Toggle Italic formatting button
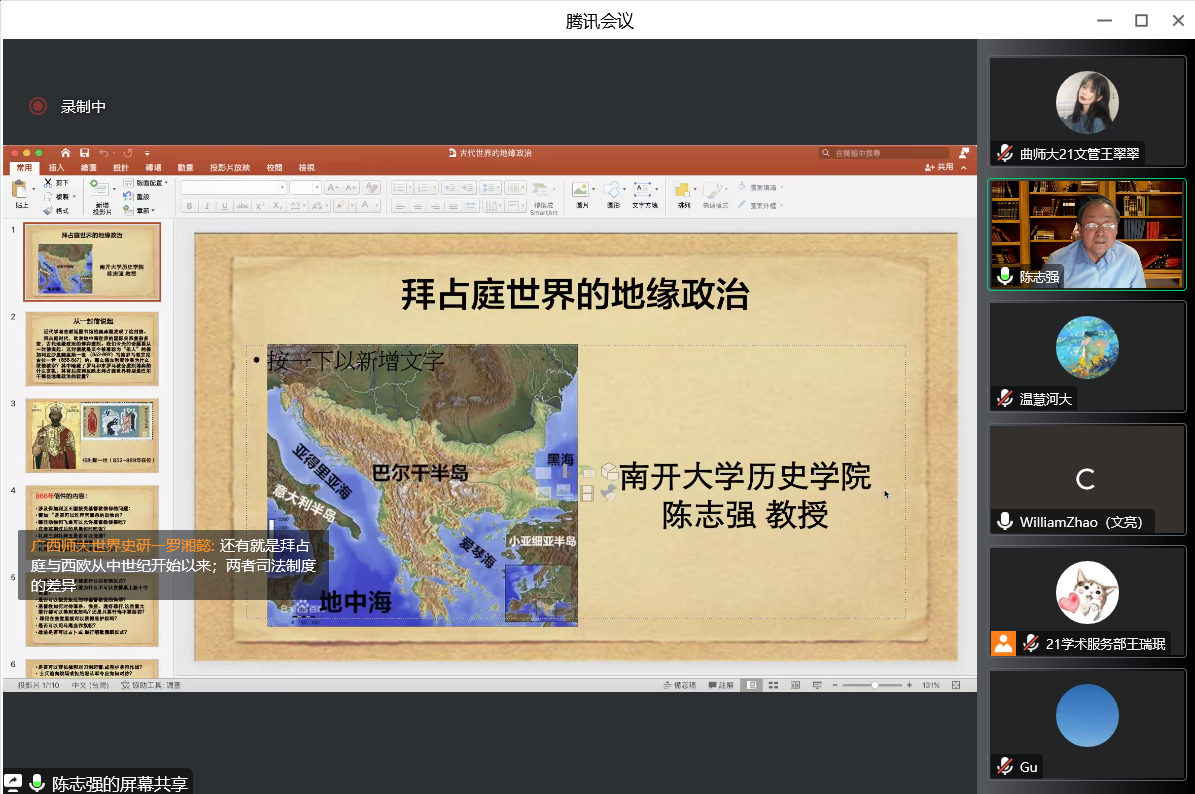Viewport: 1195px width, 794px height. [205, 206]
